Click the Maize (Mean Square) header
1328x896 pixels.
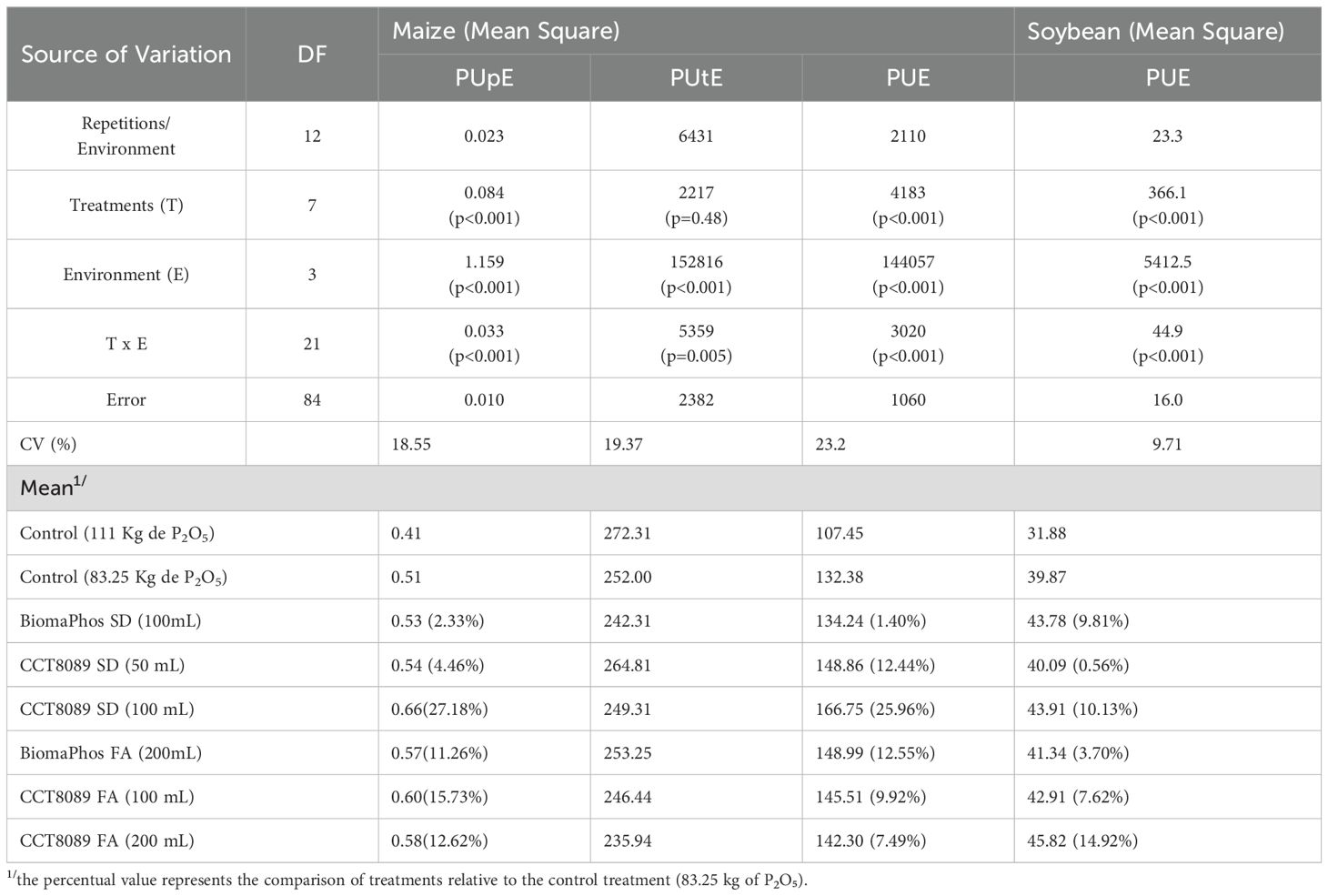click(506, 31)
